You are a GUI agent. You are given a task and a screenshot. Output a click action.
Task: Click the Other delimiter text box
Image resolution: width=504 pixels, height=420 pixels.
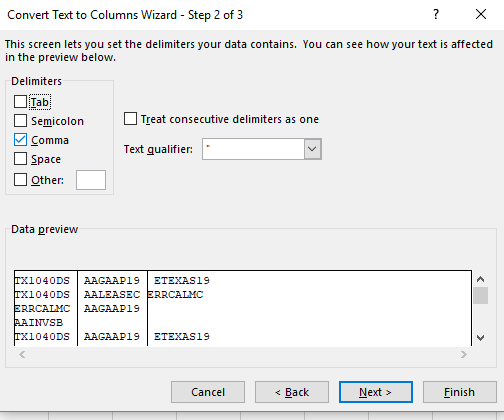[x=91, y=180]
